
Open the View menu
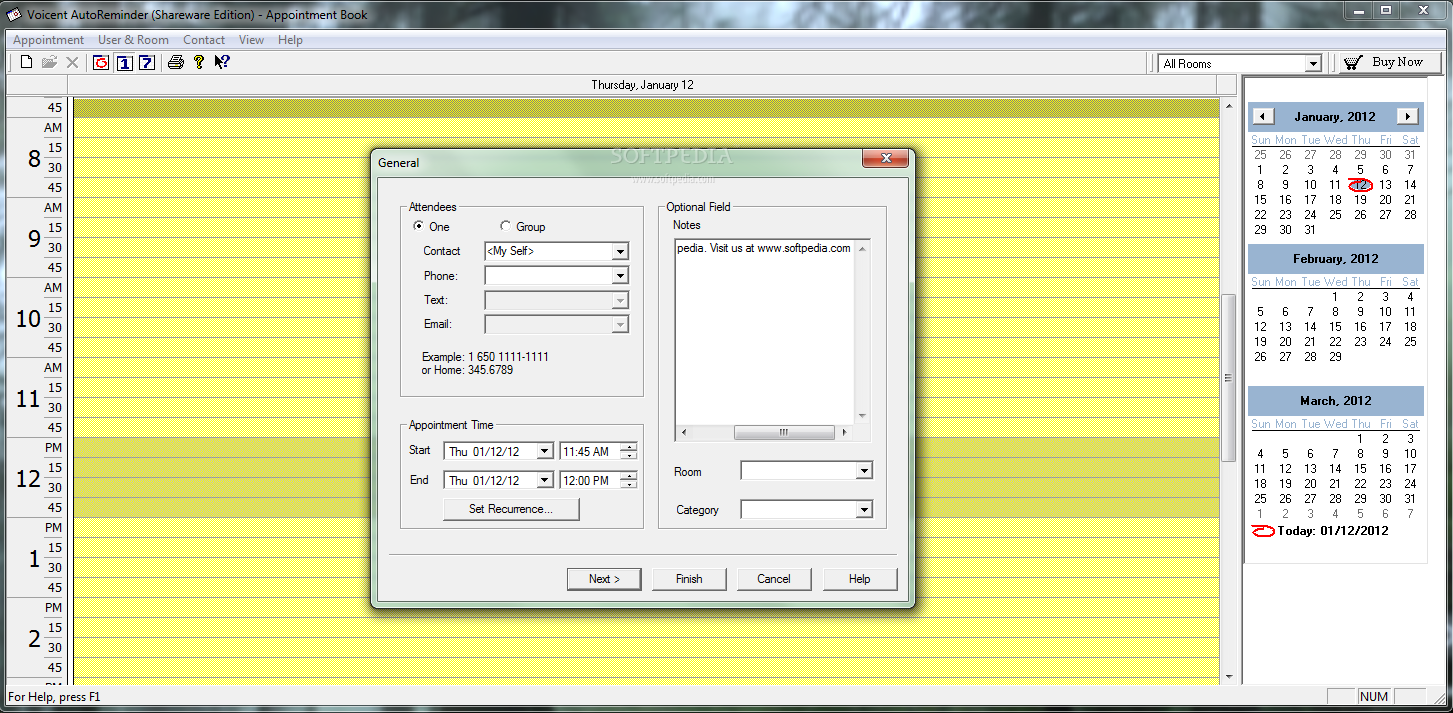click(251, 40)
